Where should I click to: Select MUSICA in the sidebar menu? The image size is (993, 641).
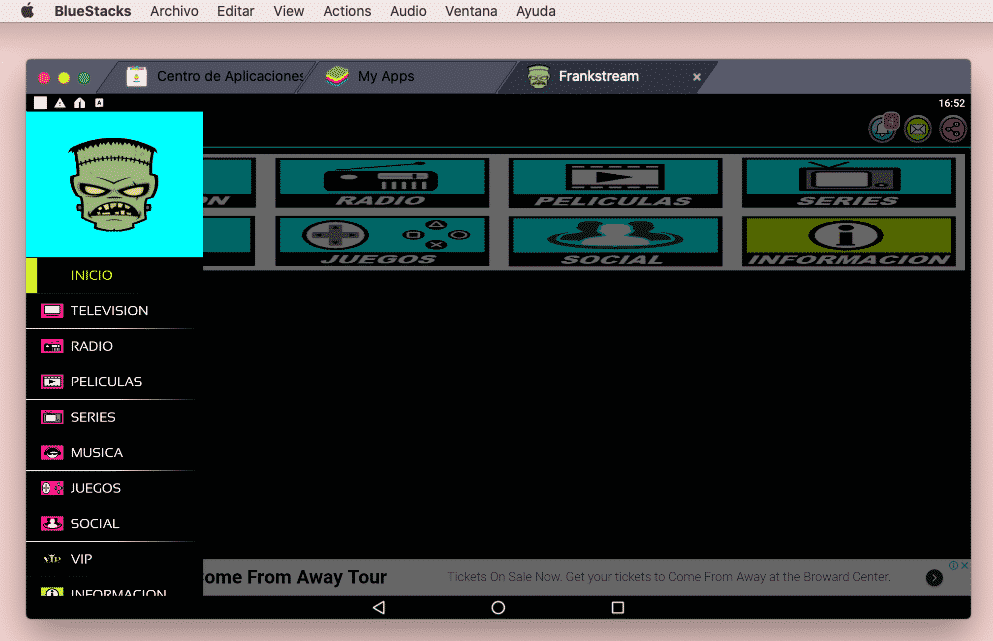[x=114, y=452]
